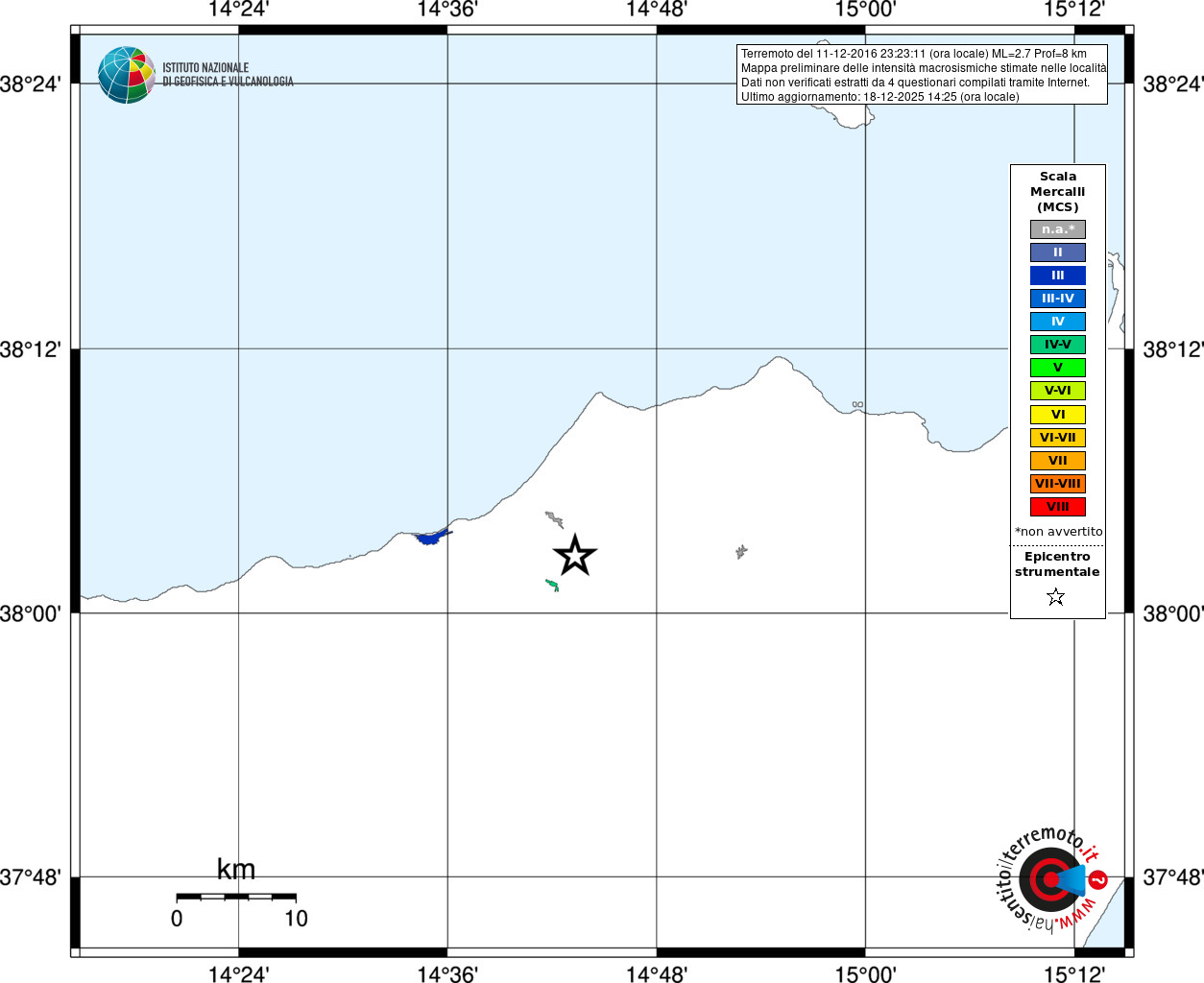Click the epicenter star on the map
Viewport: 1204px width, 983px height.
coord(575,556)
